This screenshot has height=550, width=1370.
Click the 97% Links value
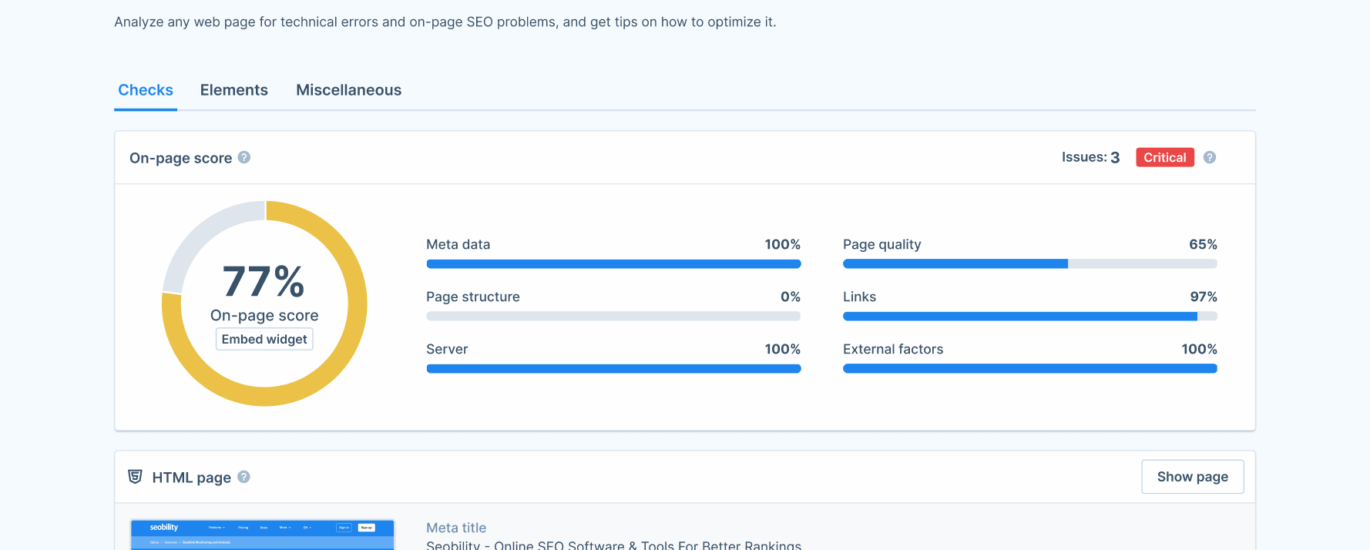click(x=1203, y=297)
